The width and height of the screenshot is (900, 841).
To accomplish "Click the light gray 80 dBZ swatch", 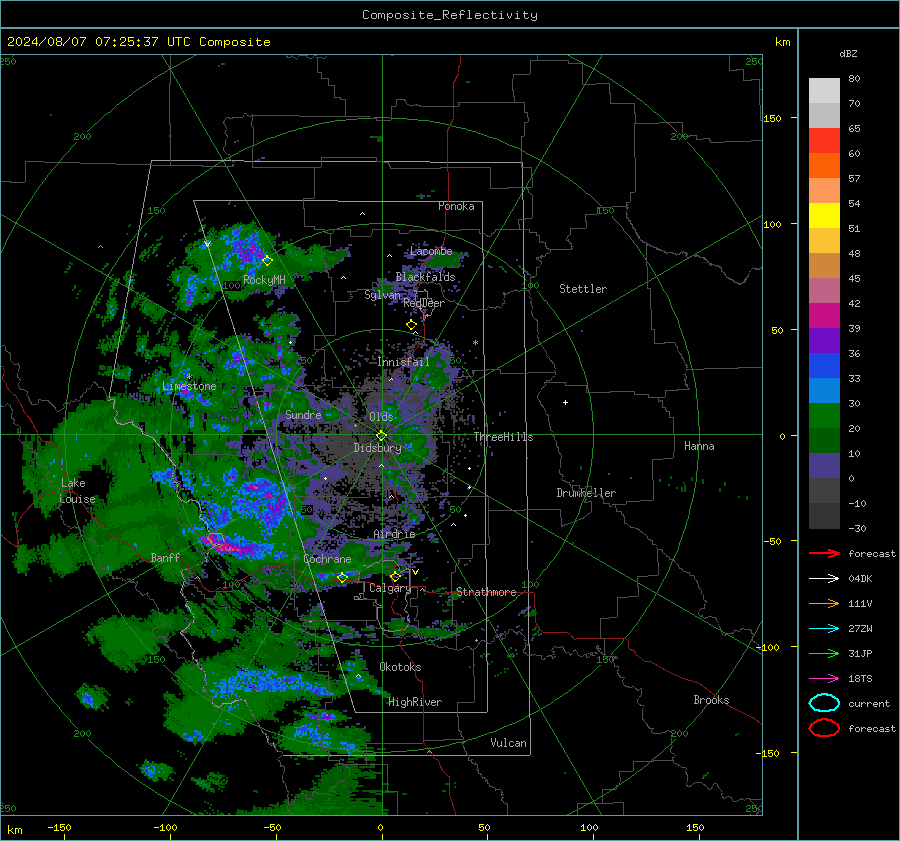I will click(824, 91).
